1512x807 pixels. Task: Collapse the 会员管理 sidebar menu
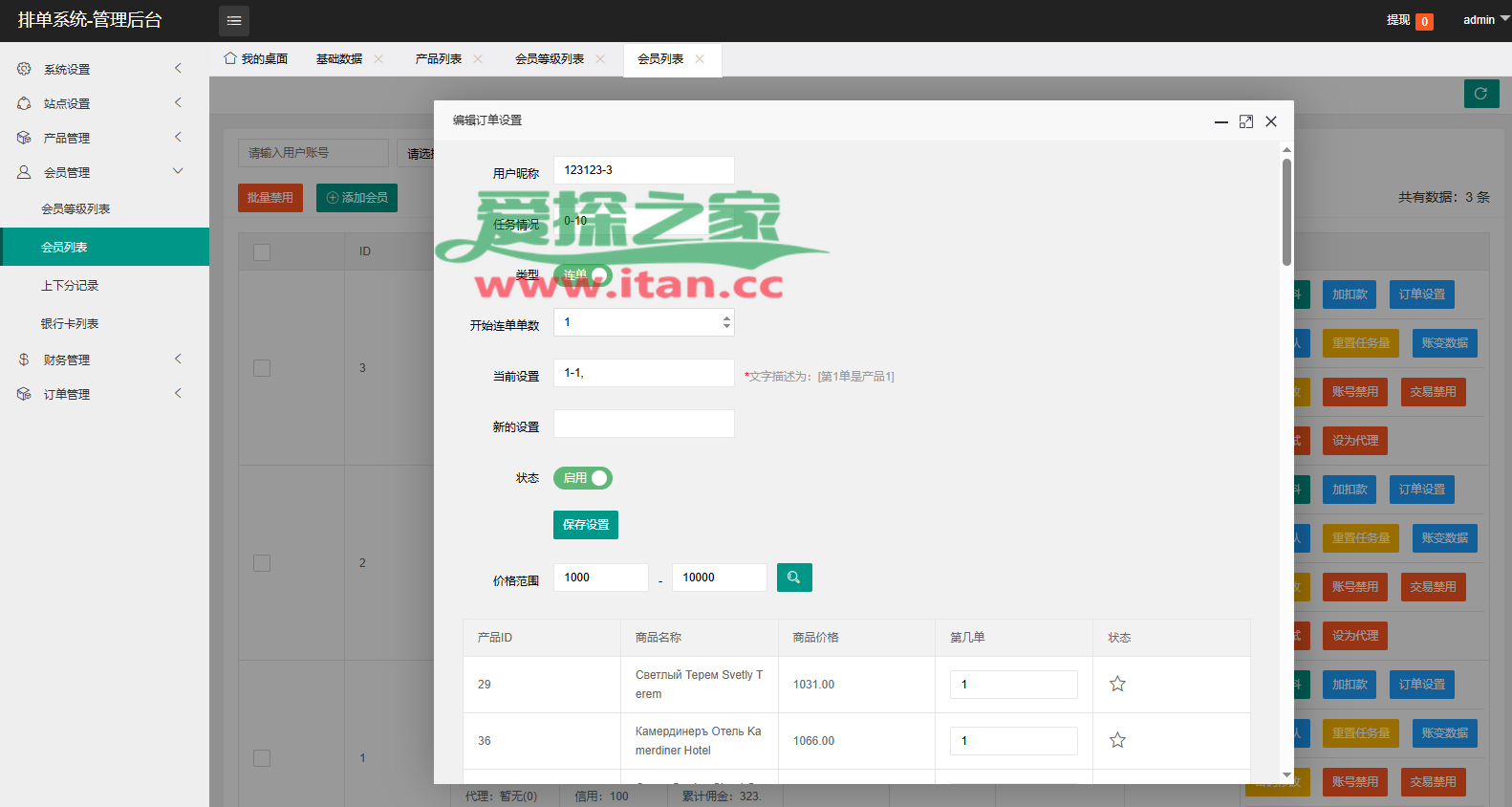point(104,172)
